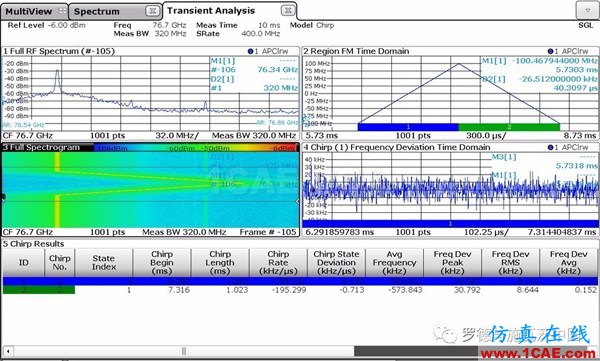
Task: Select blue chirp region bar 1 in FM Time Domain
Action: pyautogui.click(x=408, y=127)
